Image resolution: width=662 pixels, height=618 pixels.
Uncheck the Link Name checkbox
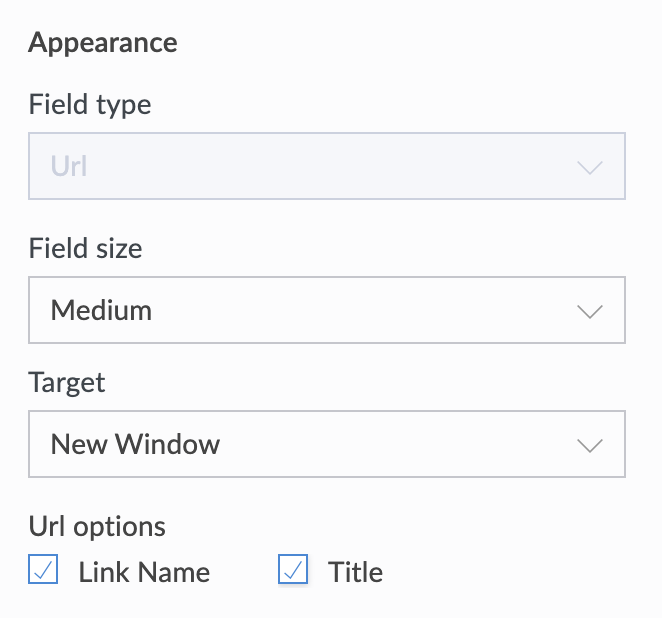[x=43, y=570]
